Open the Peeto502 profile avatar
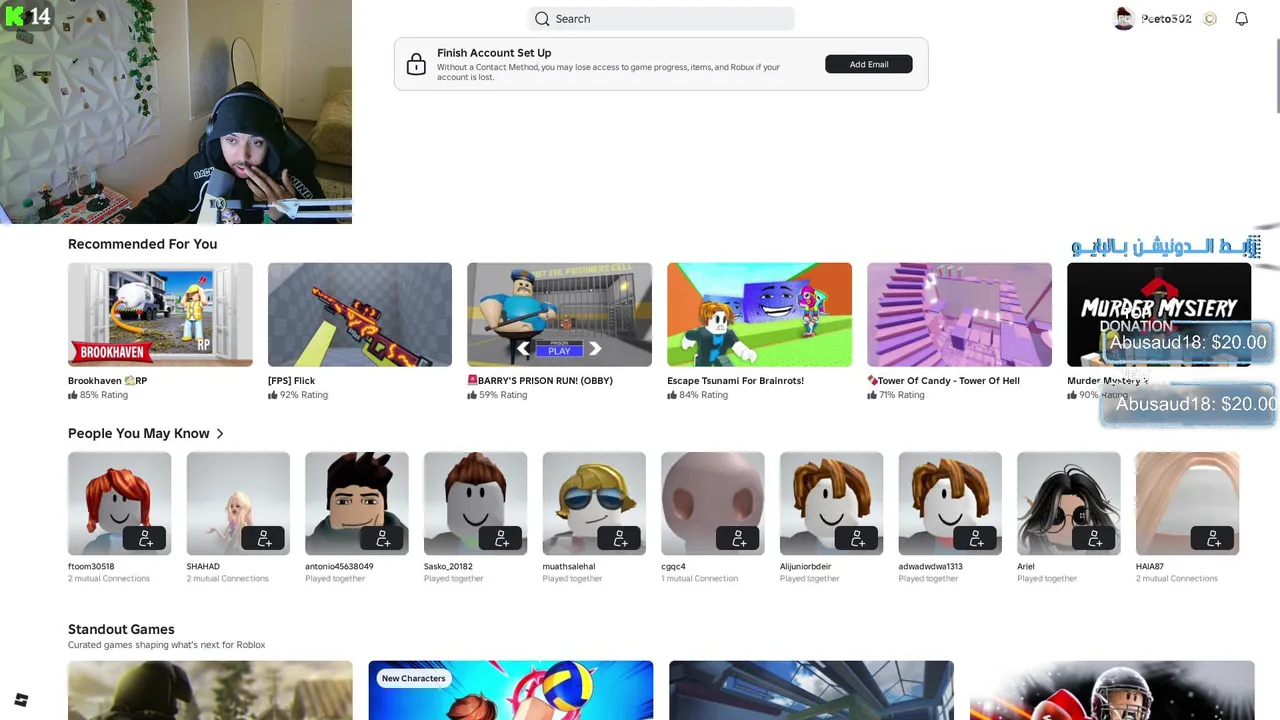This screenshot has width=1280, height=720. [1124, 18]
